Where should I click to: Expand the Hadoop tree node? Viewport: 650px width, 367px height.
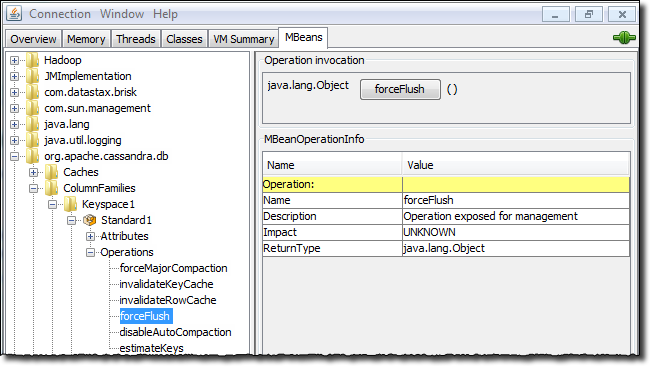(14, 61)
